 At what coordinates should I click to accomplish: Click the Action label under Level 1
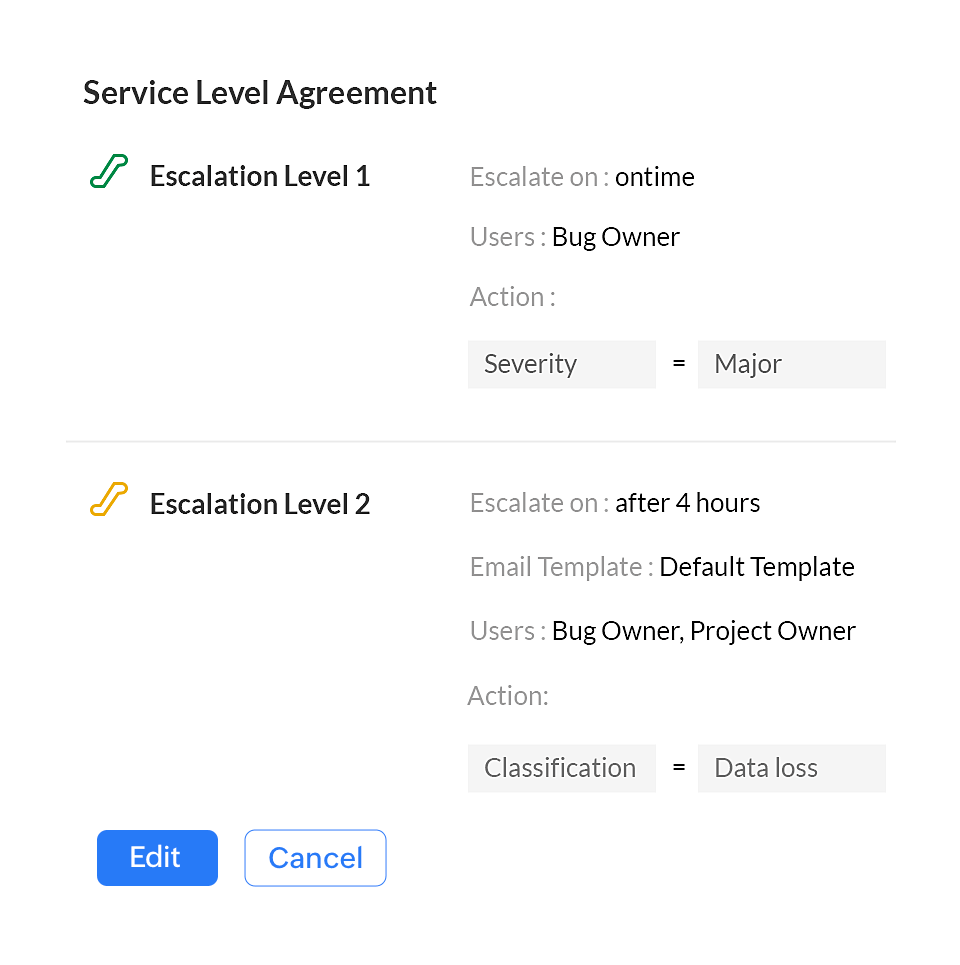coord(511,297)
